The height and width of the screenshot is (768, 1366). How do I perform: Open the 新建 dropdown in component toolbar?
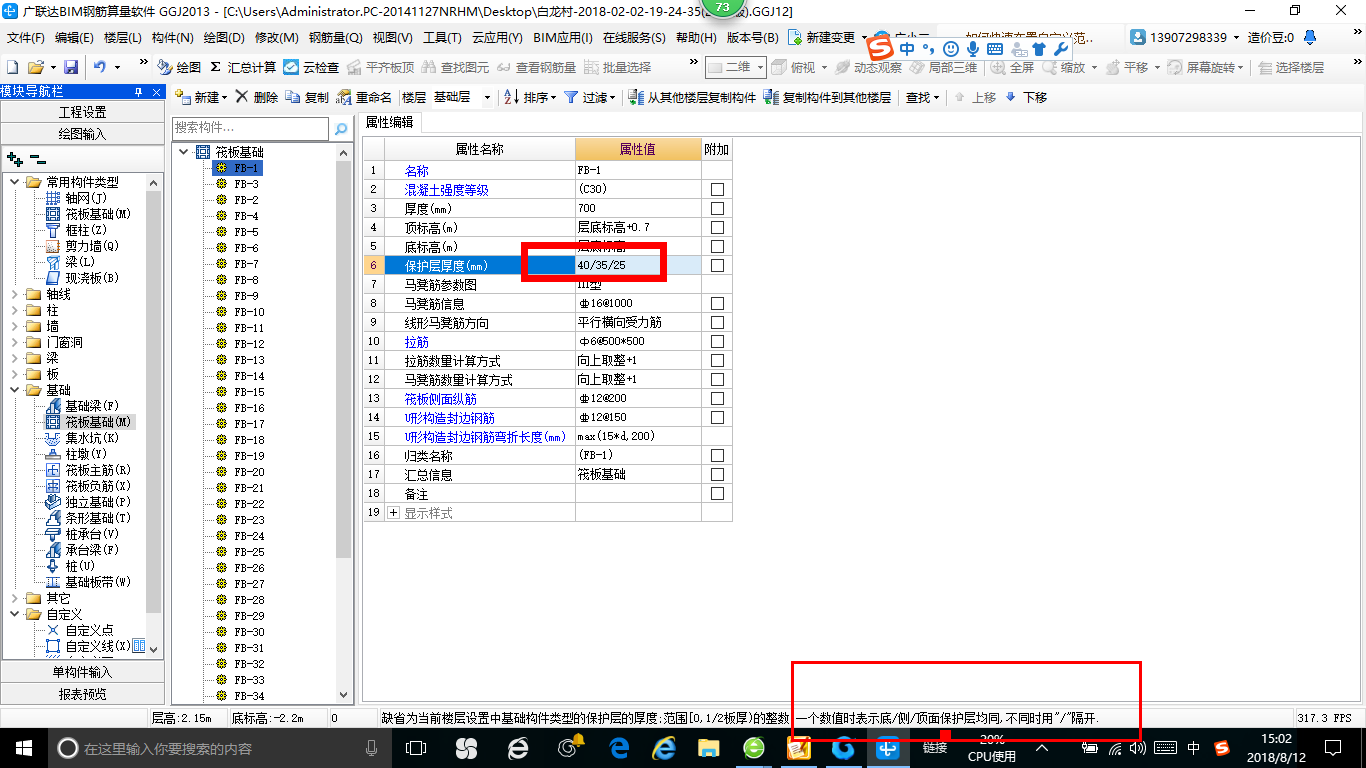point(201,97)
